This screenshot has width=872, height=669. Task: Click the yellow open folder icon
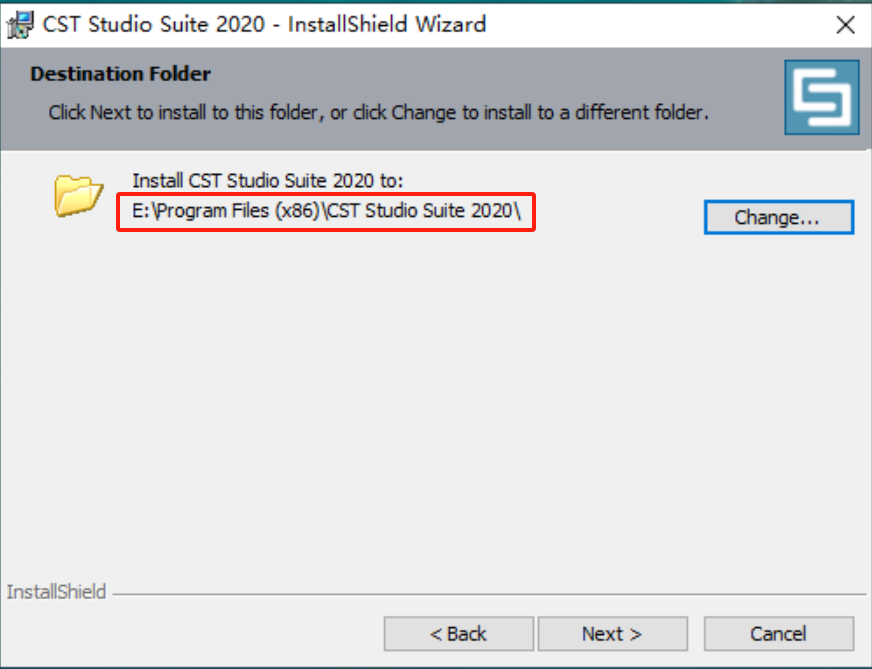point(78,195)
